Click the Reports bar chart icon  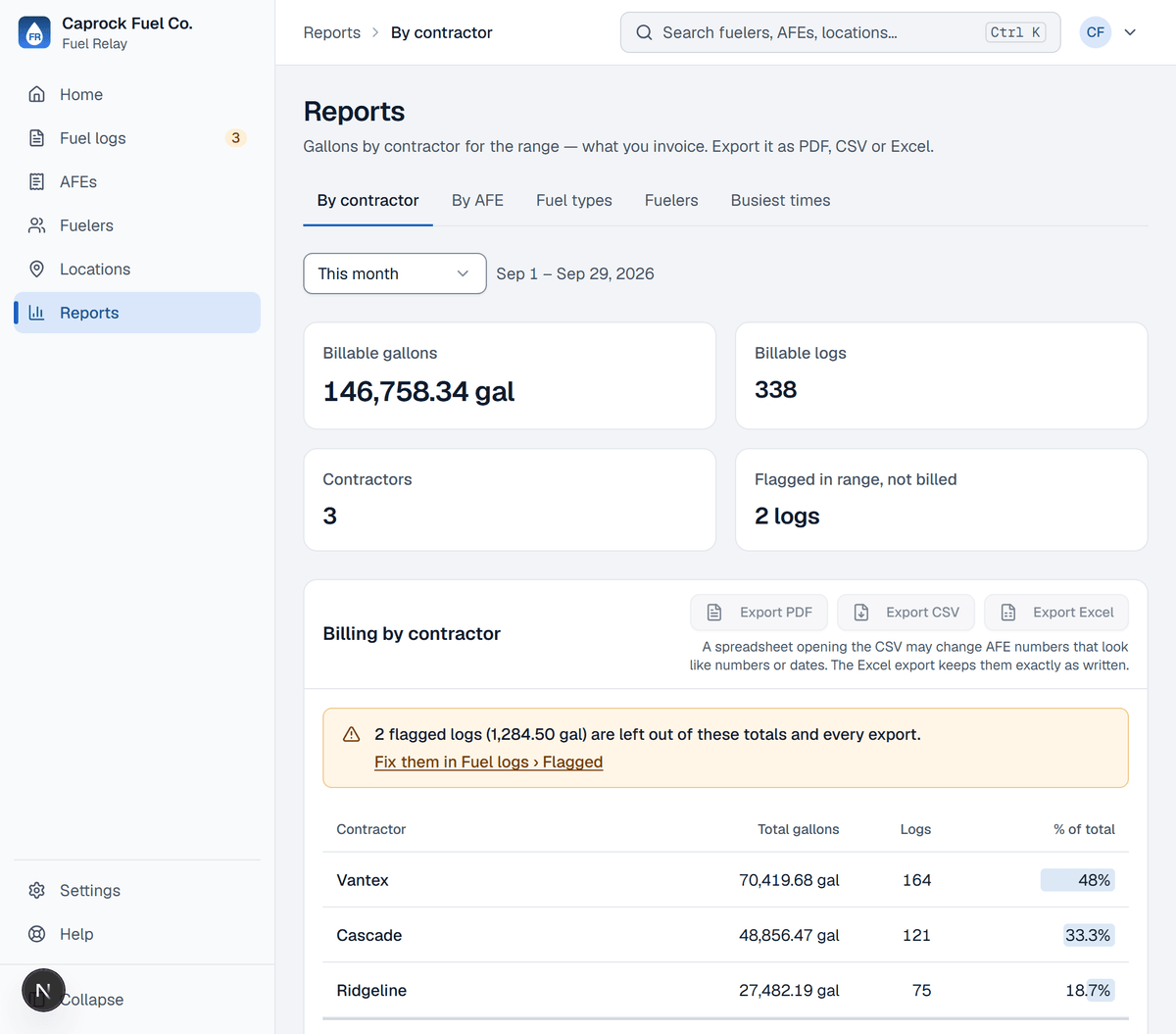37,313
